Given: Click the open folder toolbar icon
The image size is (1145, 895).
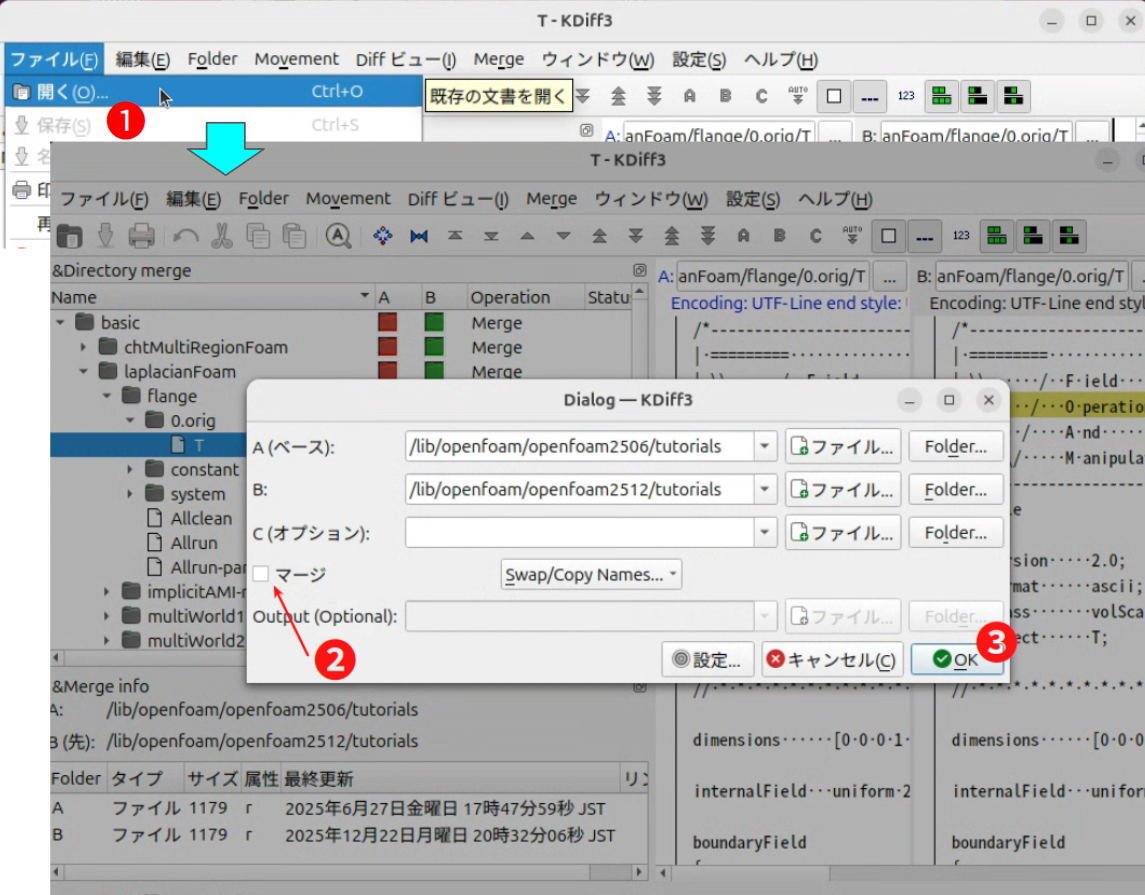Looking at the screenshot, I should point(69,236).
